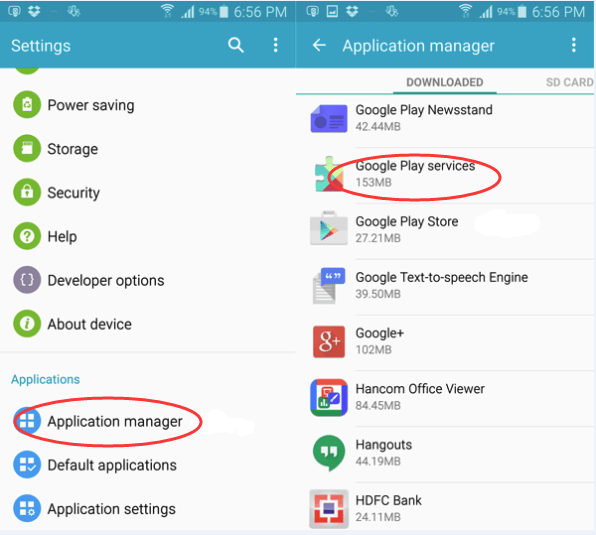Tap Dropbox icon in right status bar
The width and height of the screenshot is (596, 535).
pyautogui.click(x=352, y=11)
